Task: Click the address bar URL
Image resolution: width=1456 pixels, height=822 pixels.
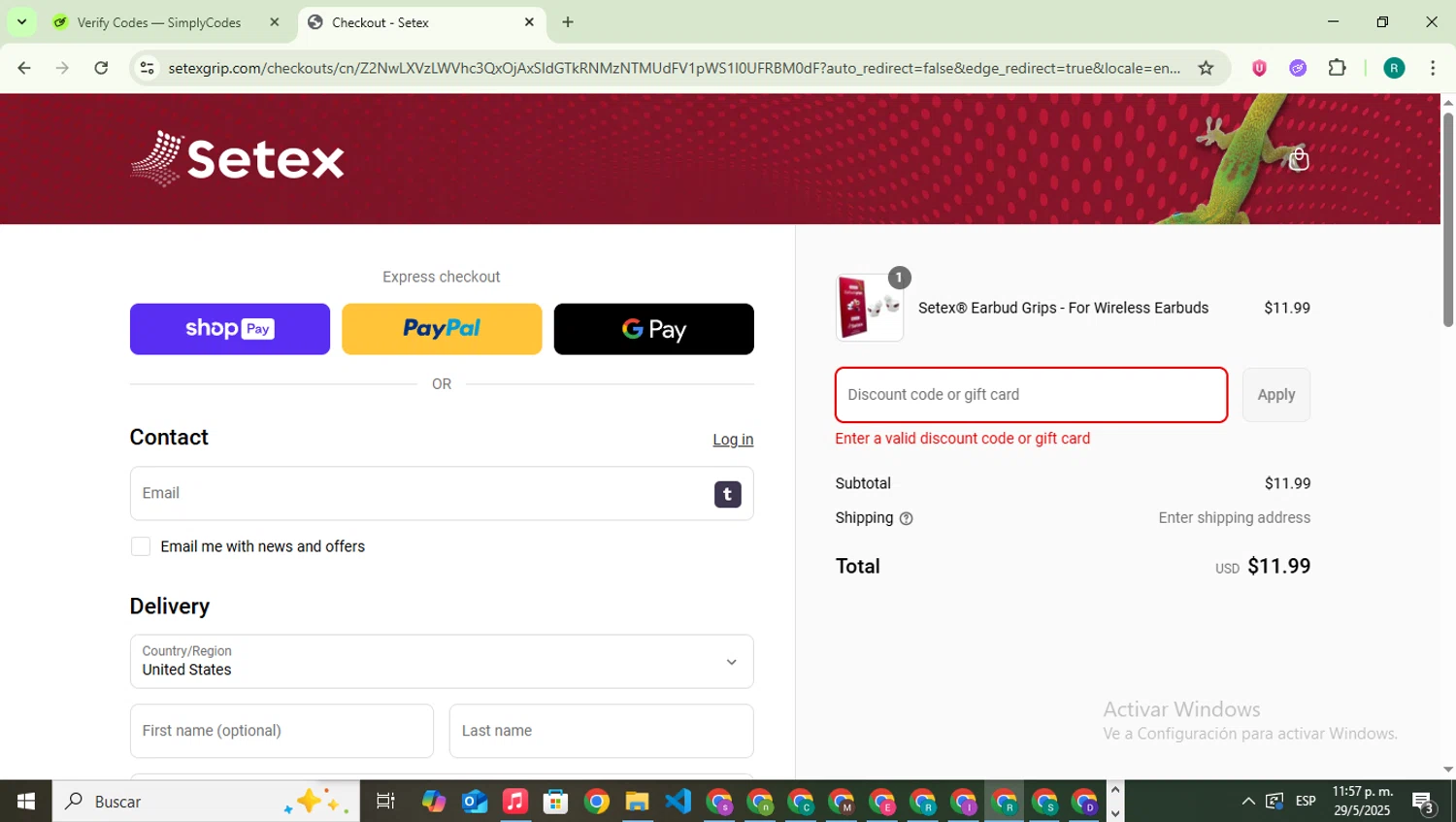Action: pyautogui.click(x=674, y=68)
